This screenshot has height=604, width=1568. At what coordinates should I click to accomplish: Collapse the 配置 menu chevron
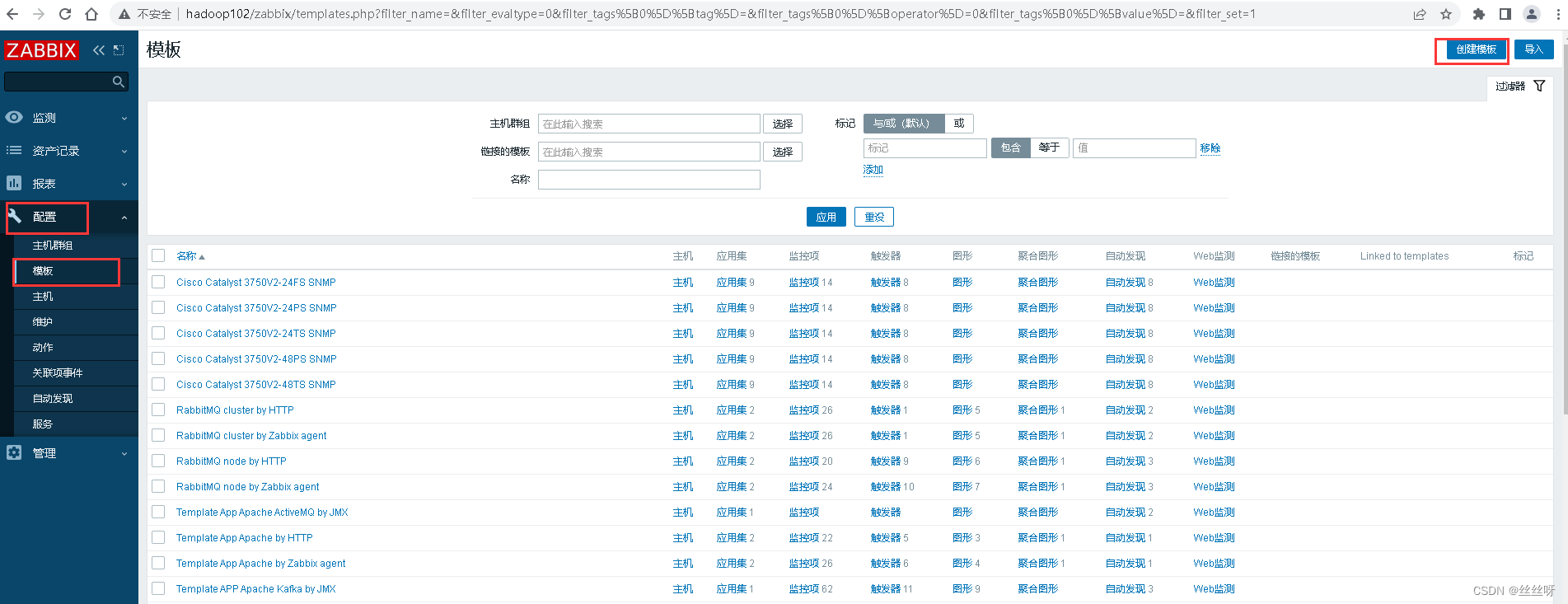[x=124, y=218]
